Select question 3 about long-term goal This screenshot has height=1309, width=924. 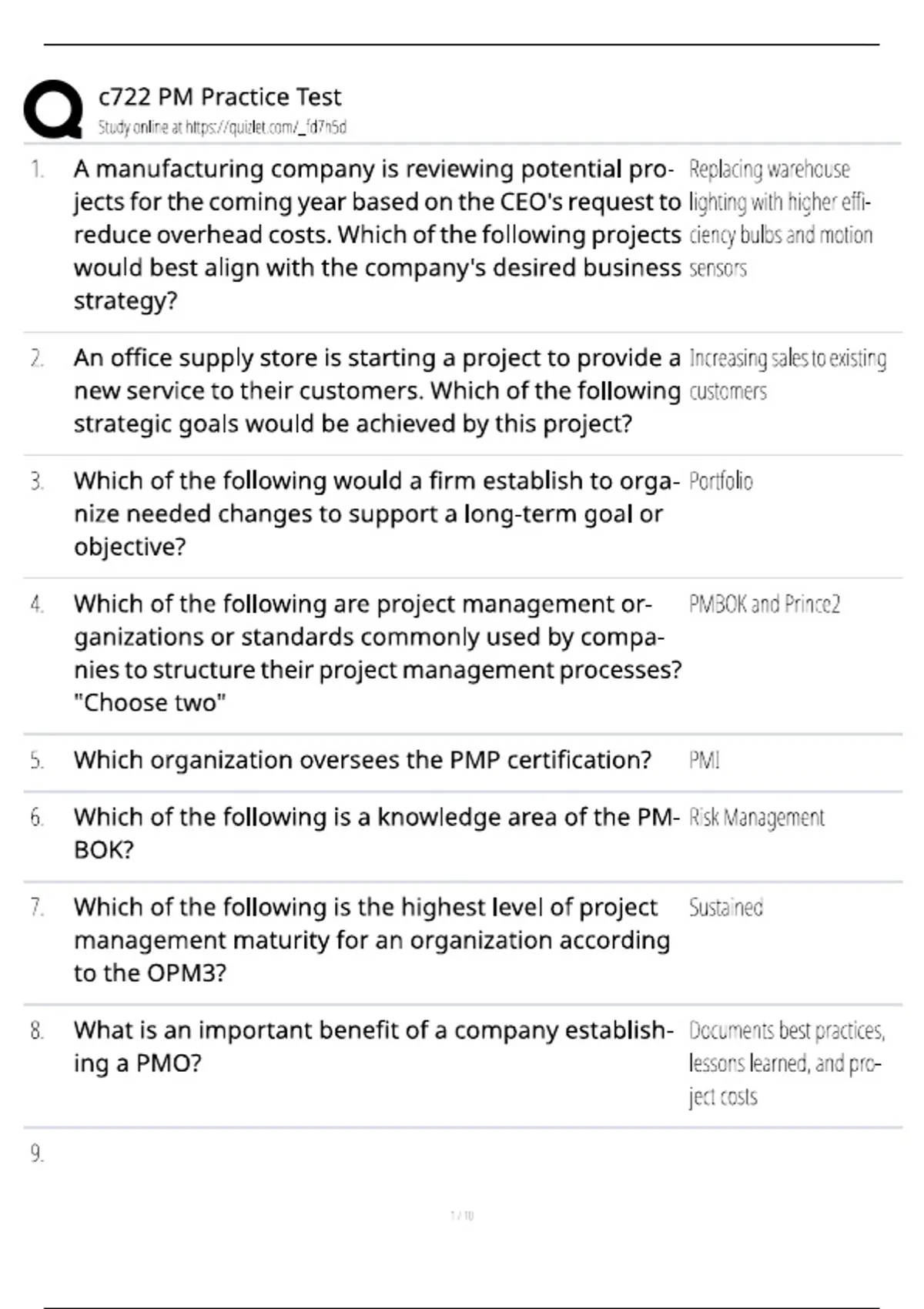tap(377, 514)
